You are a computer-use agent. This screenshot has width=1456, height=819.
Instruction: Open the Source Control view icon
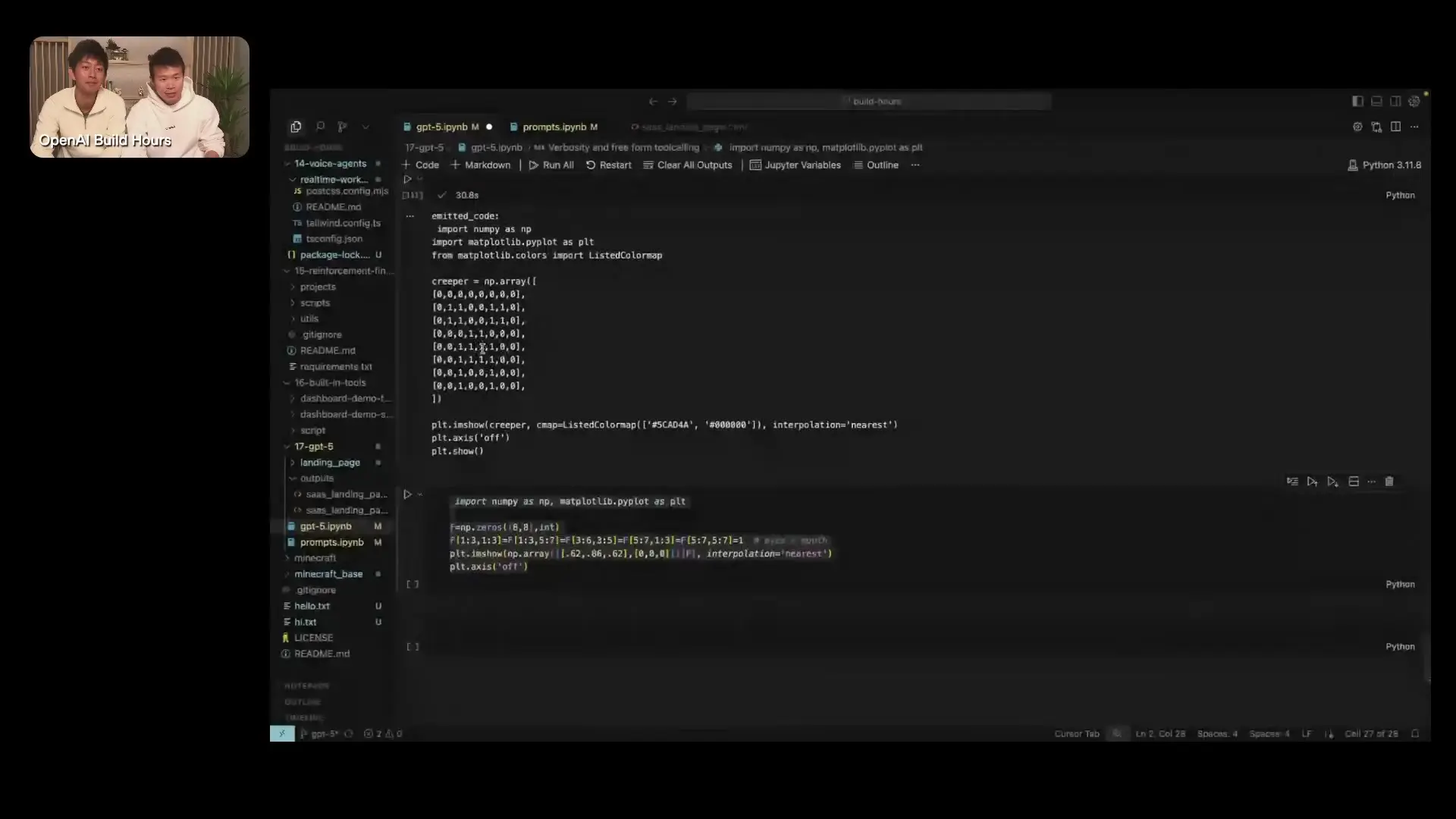tap(343, 127)
